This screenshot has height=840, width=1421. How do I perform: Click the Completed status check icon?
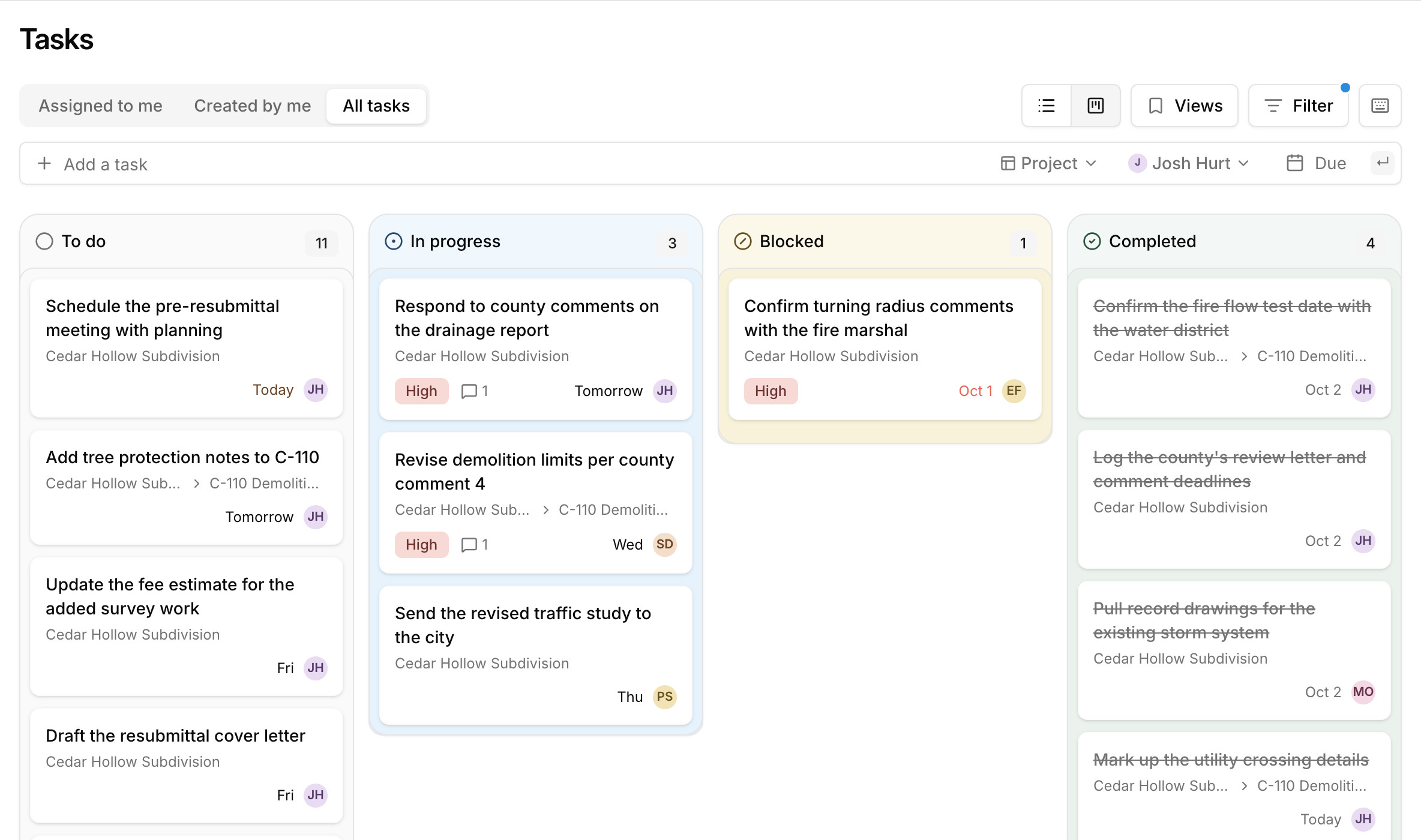click(x=1092, y=241)
